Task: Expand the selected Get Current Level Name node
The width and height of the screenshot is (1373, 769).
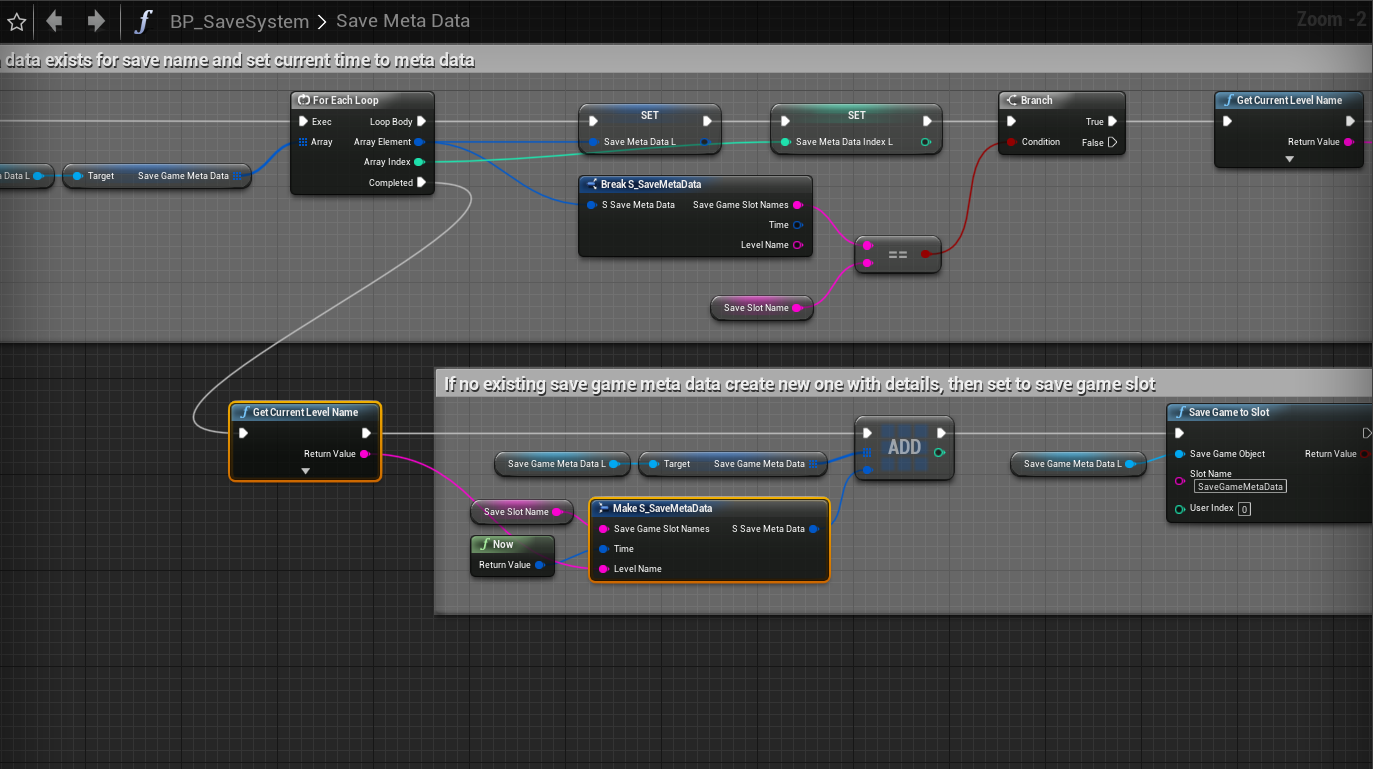Action: click(306, 470)
